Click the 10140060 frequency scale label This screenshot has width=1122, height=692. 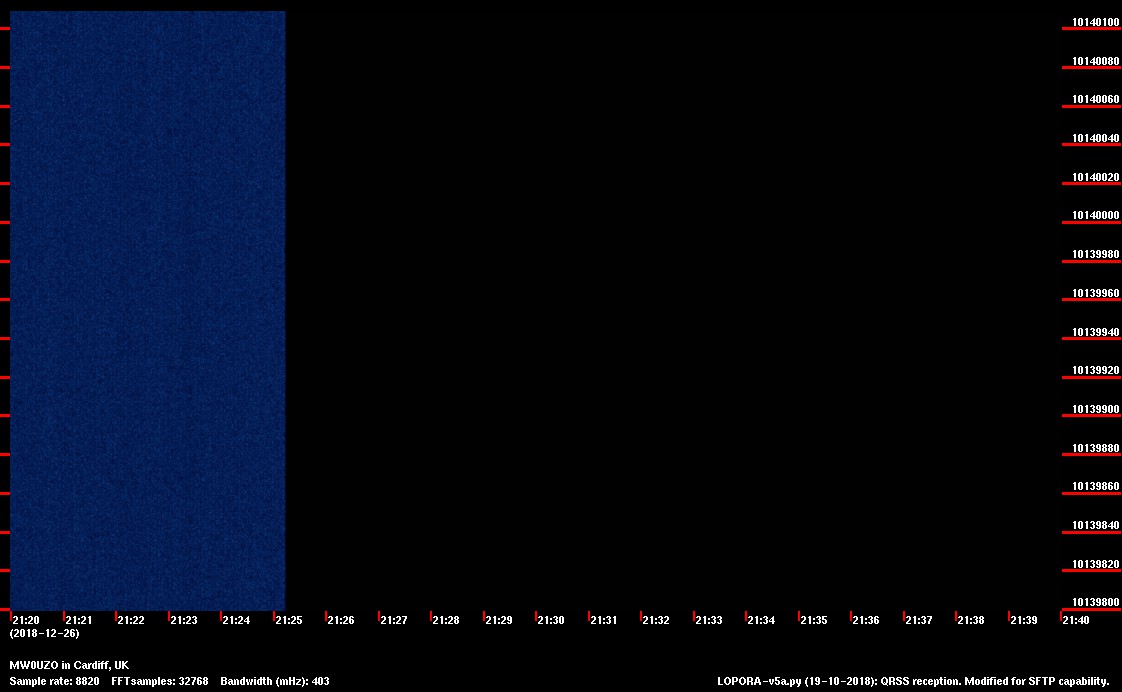[x=1095, y=99]
